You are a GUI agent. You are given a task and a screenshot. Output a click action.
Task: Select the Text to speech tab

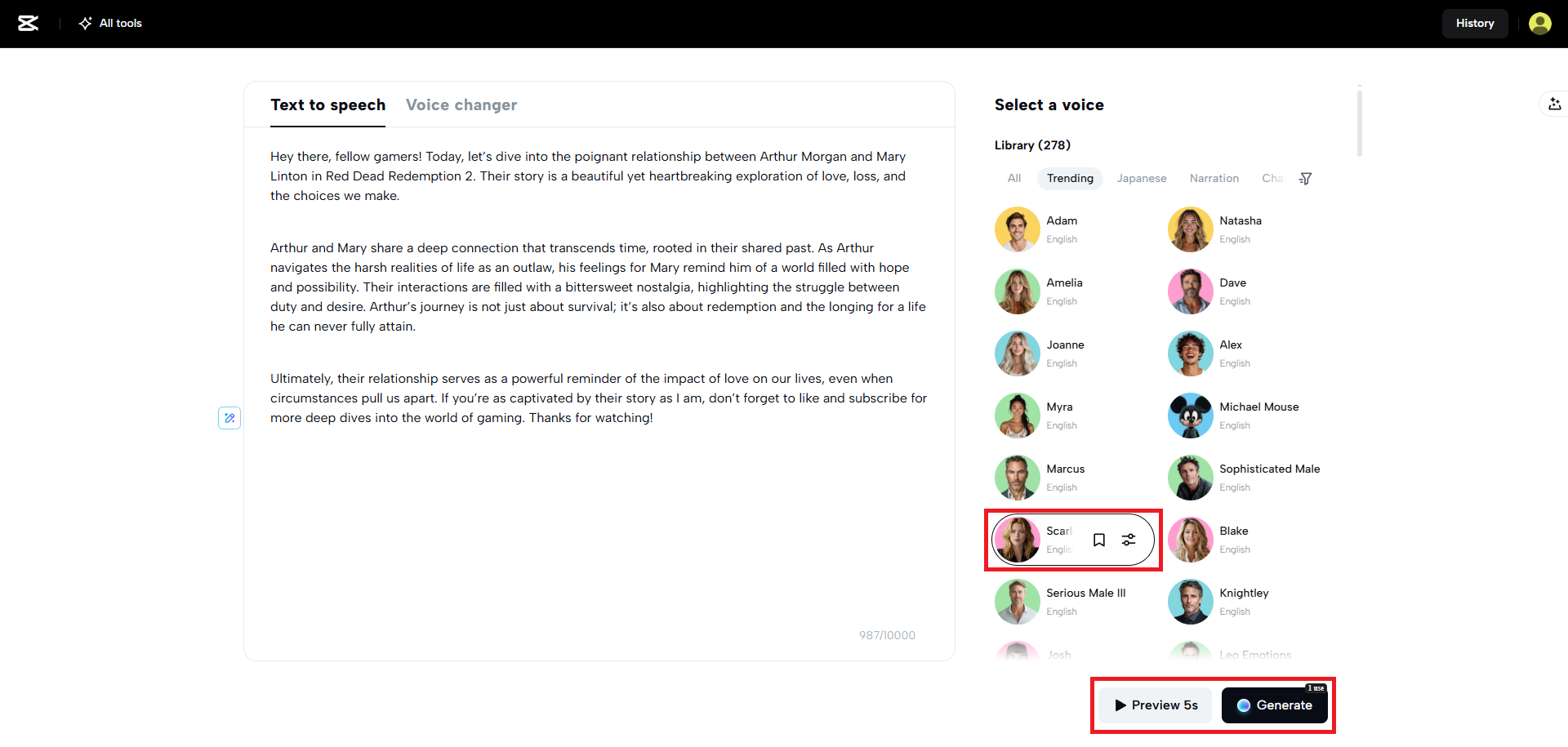coord(327,104)
